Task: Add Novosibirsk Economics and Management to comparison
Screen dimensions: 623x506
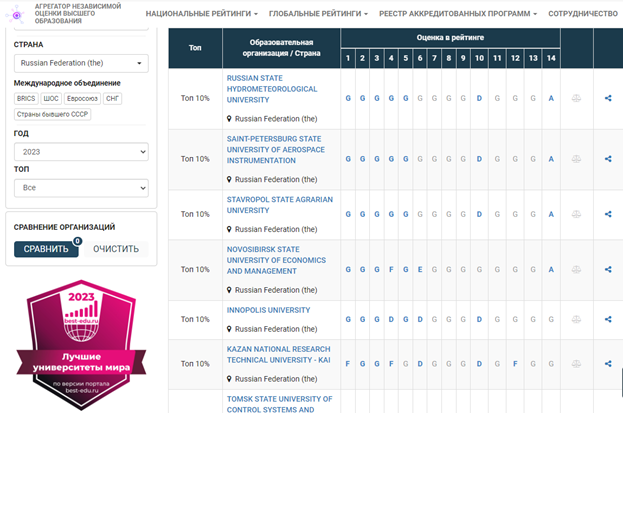Action: [576, 269]
